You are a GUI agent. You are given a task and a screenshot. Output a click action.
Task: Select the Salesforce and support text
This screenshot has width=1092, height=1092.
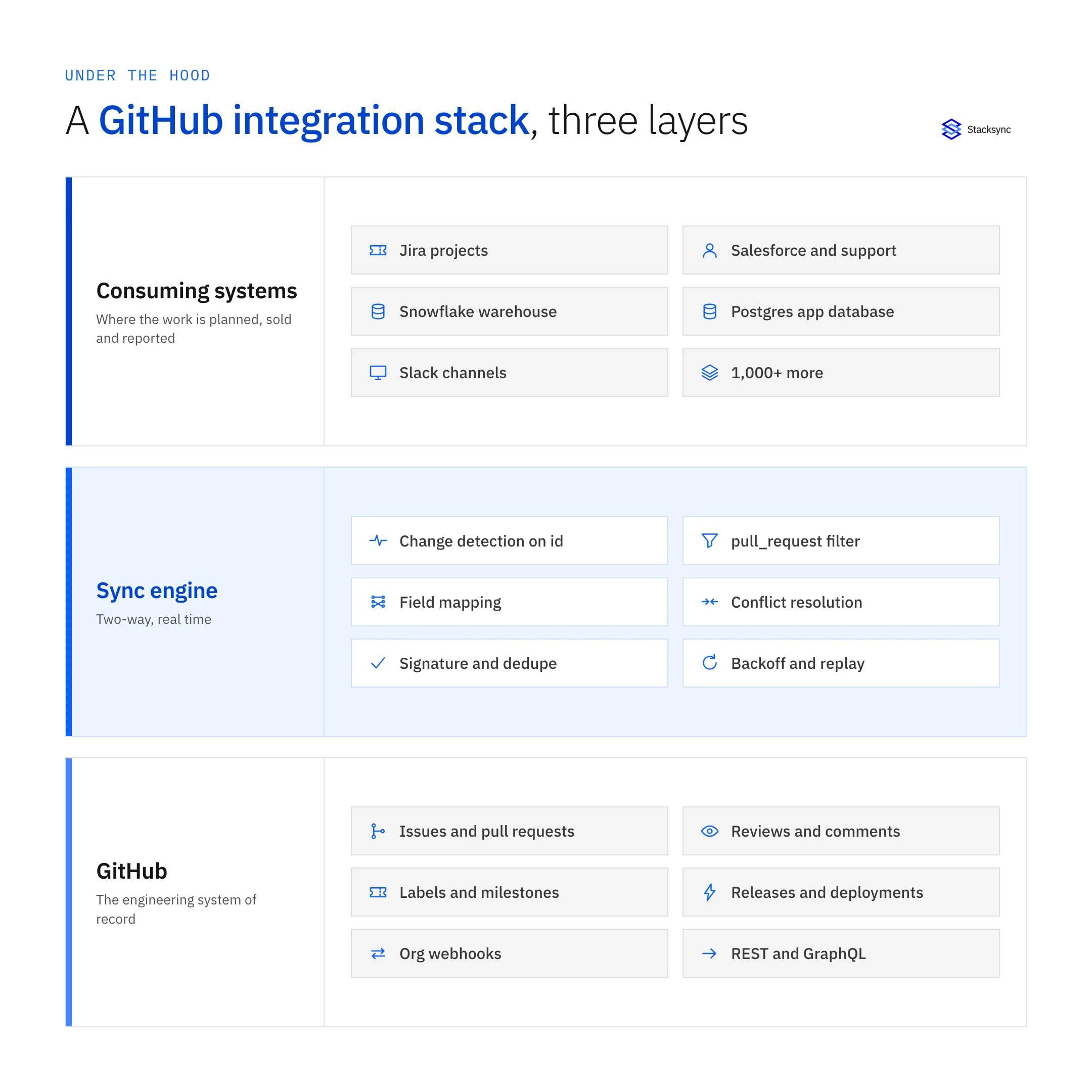click(x=814, y=250)
